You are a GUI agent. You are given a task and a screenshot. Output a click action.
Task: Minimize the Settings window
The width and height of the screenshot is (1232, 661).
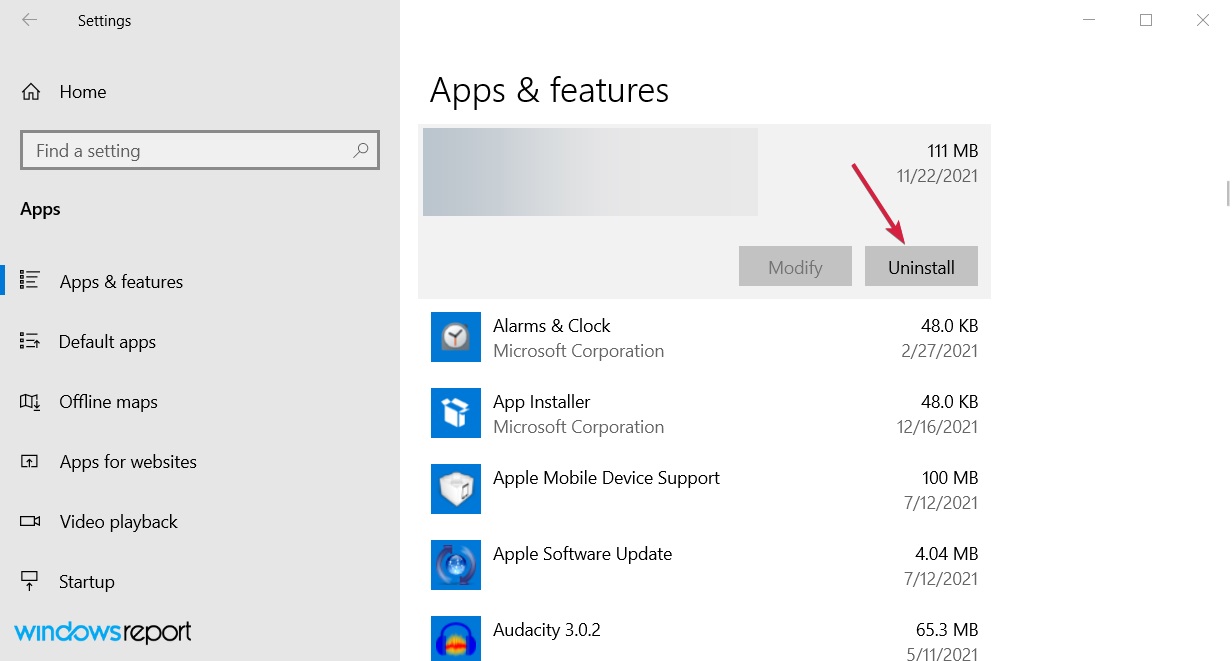[1090, 20]
